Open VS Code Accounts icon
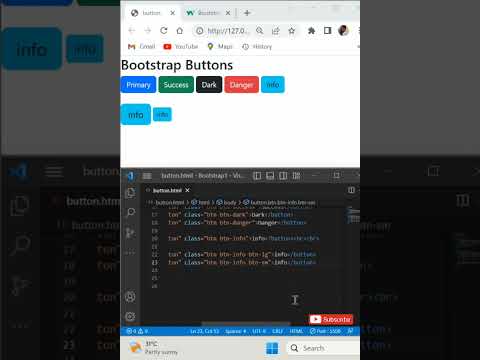Image resolution: width=480 pixels, height=360 pixels. coord(130,297)
